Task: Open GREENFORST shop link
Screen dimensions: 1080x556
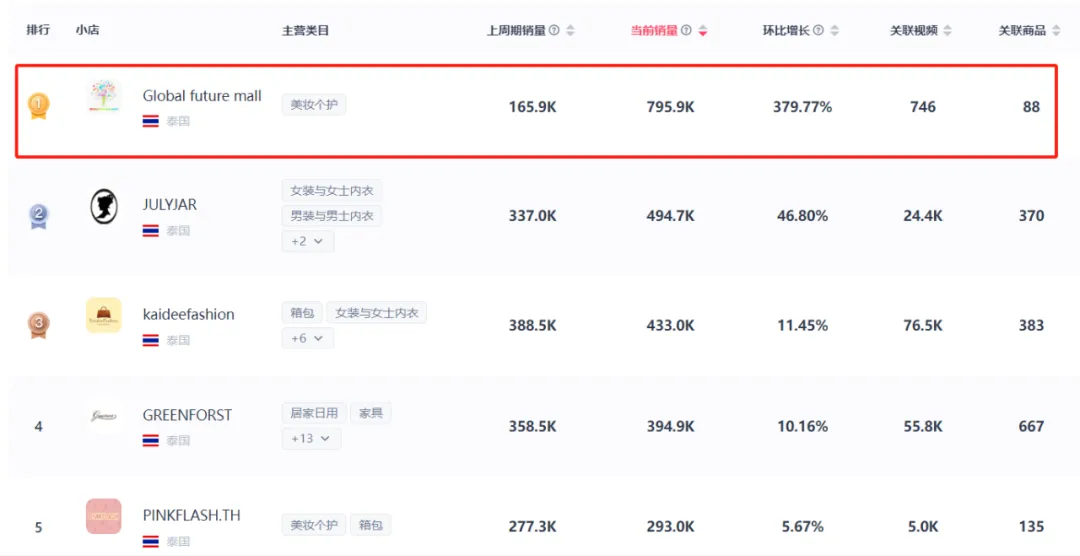Action: tap(187, 415)
